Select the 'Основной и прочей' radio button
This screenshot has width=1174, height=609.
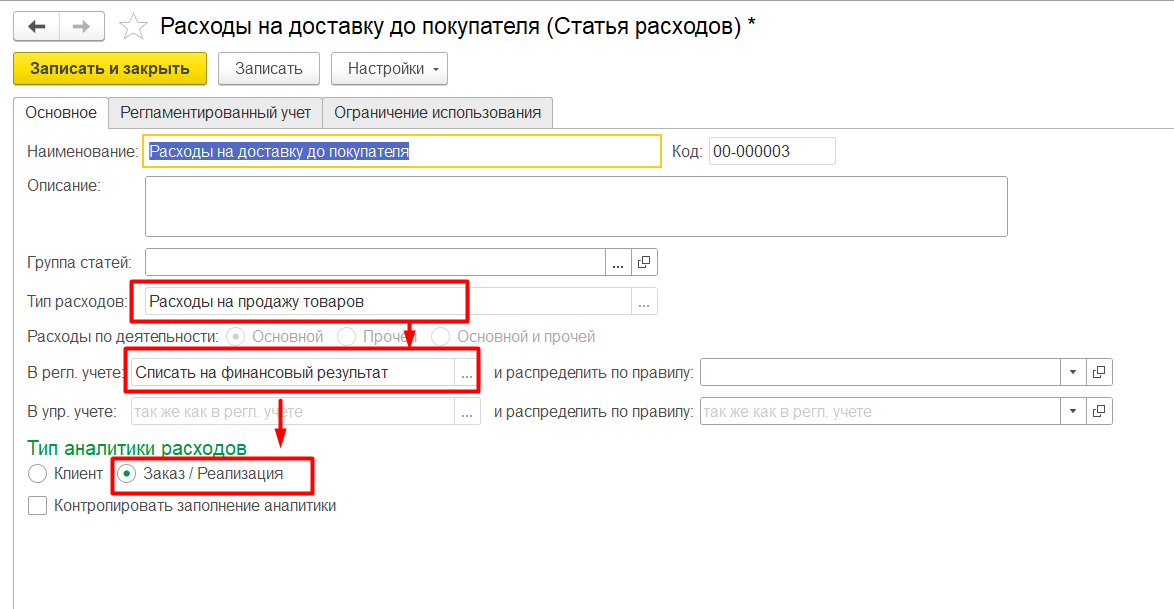pyautogui.click(x=440, y=337)
